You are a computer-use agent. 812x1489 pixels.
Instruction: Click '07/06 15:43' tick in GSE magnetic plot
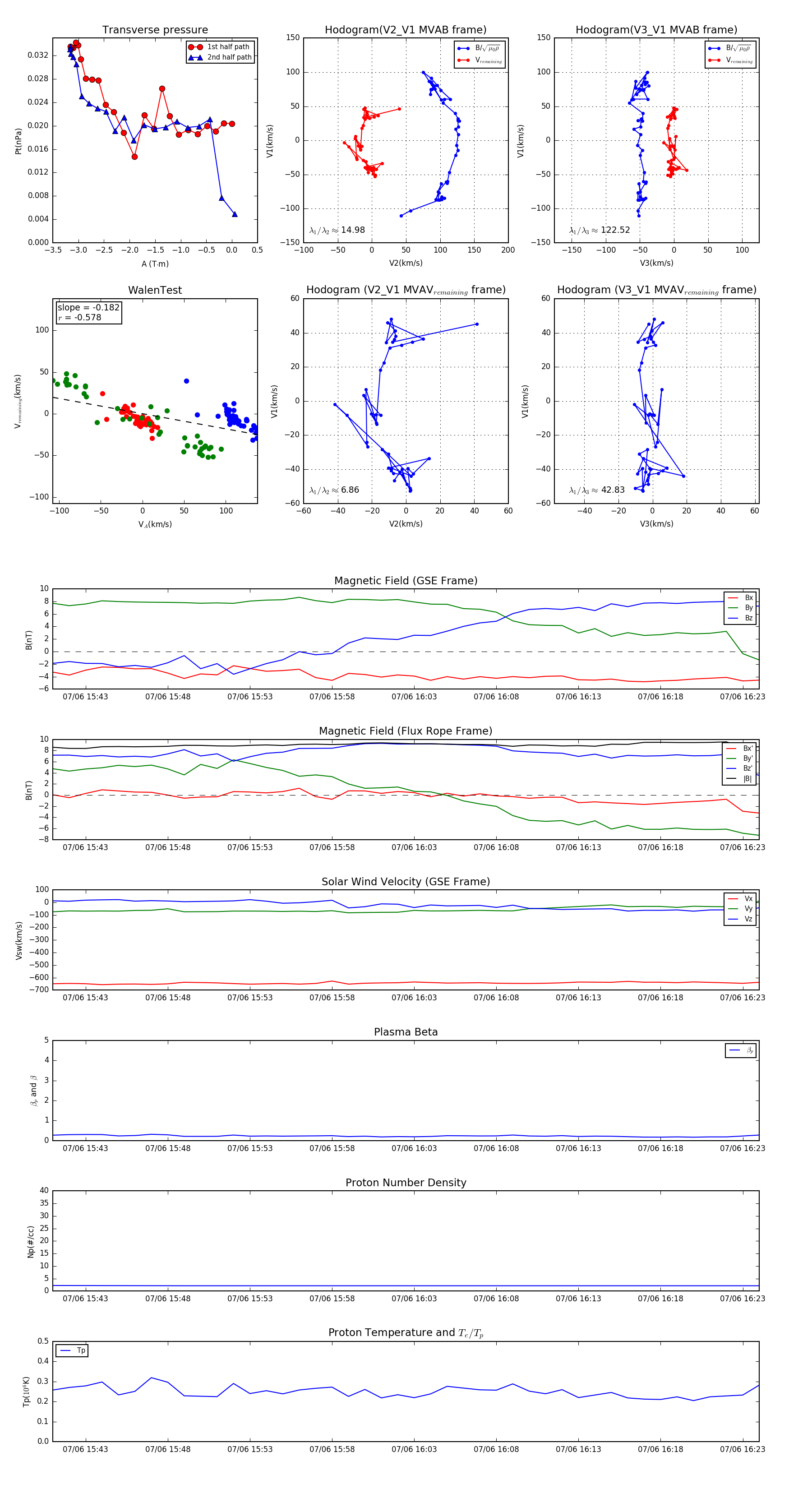pyautogui.click(x=86, y=697)
